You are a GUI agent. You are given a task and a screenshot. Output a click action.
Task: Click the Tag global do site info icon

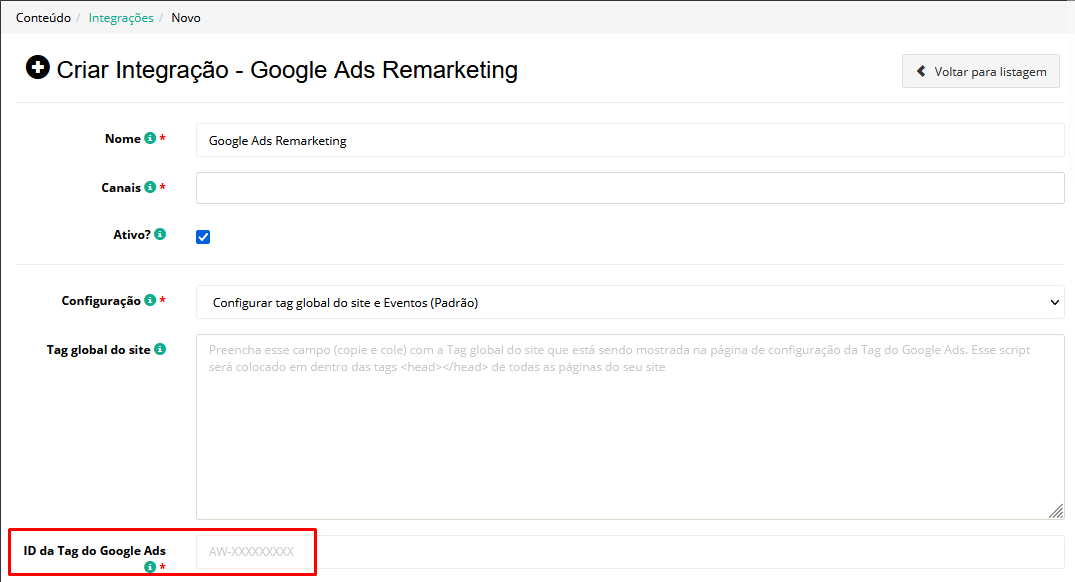coord(160,349)
